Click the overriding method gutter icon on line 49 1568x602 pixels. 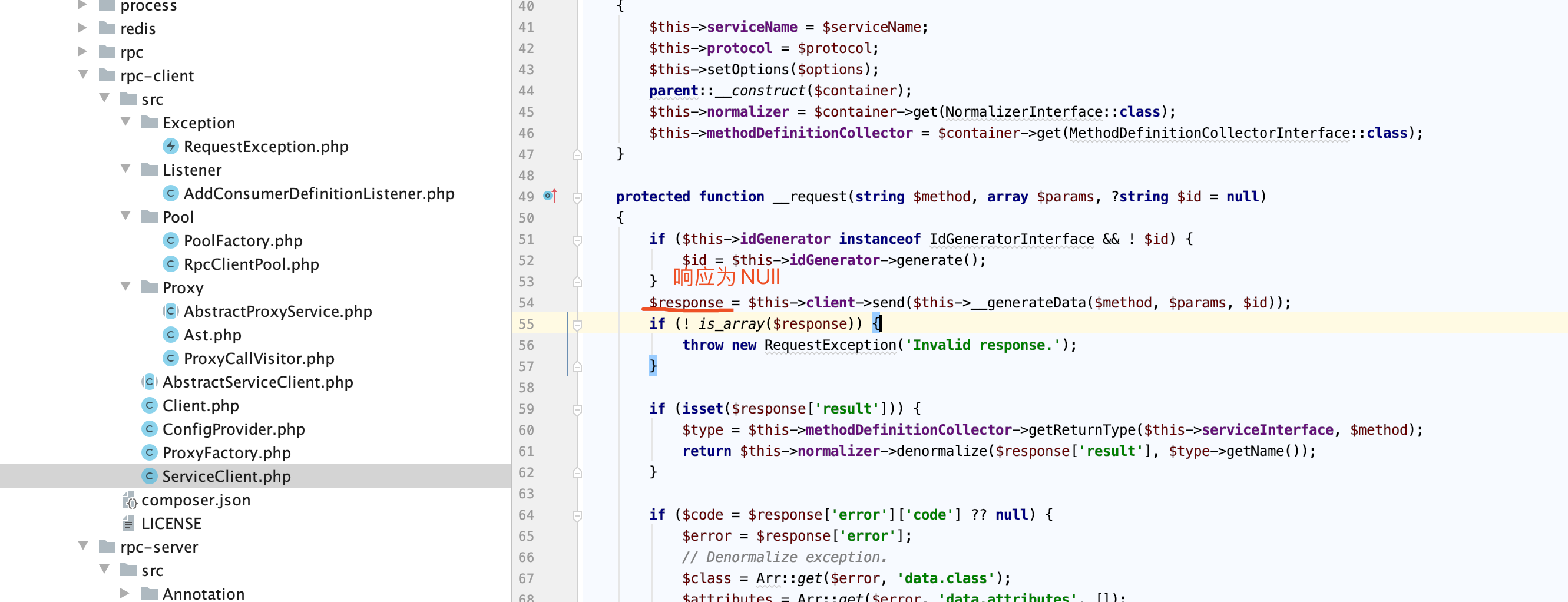(550, 196)
